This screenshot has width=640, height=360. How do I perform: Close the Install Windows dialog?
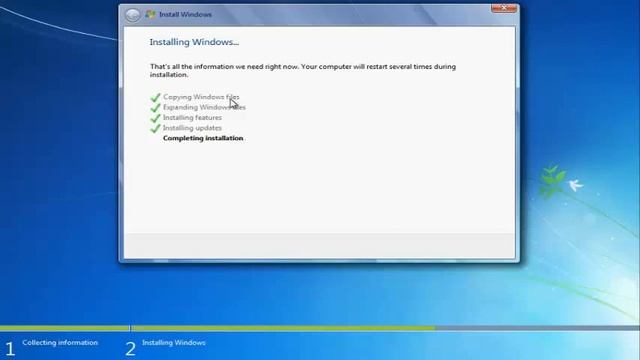(504, 8)
